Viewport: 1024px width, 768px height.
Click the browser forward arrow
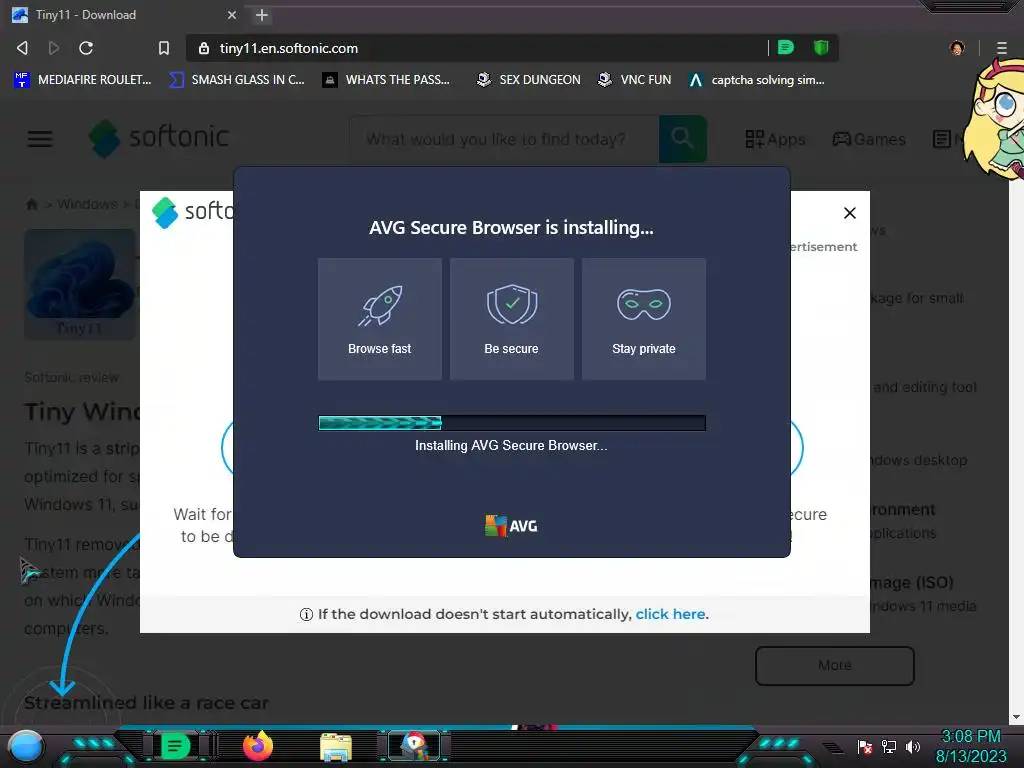(x=54, y=48)
